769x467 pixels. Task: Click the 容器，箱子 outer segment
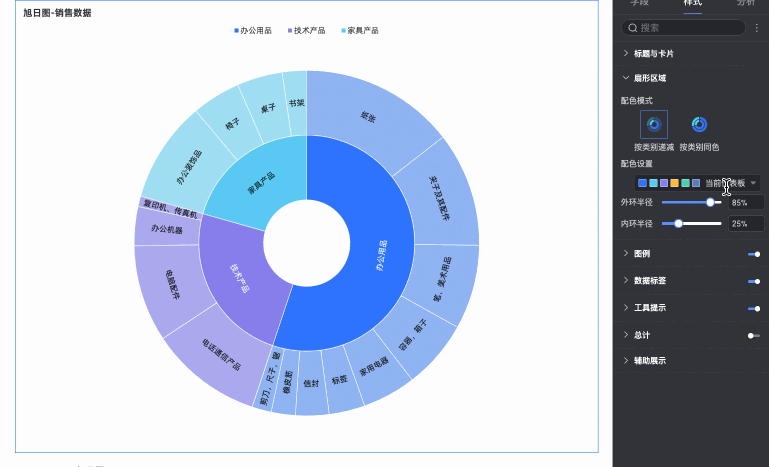tap(413, 336)
